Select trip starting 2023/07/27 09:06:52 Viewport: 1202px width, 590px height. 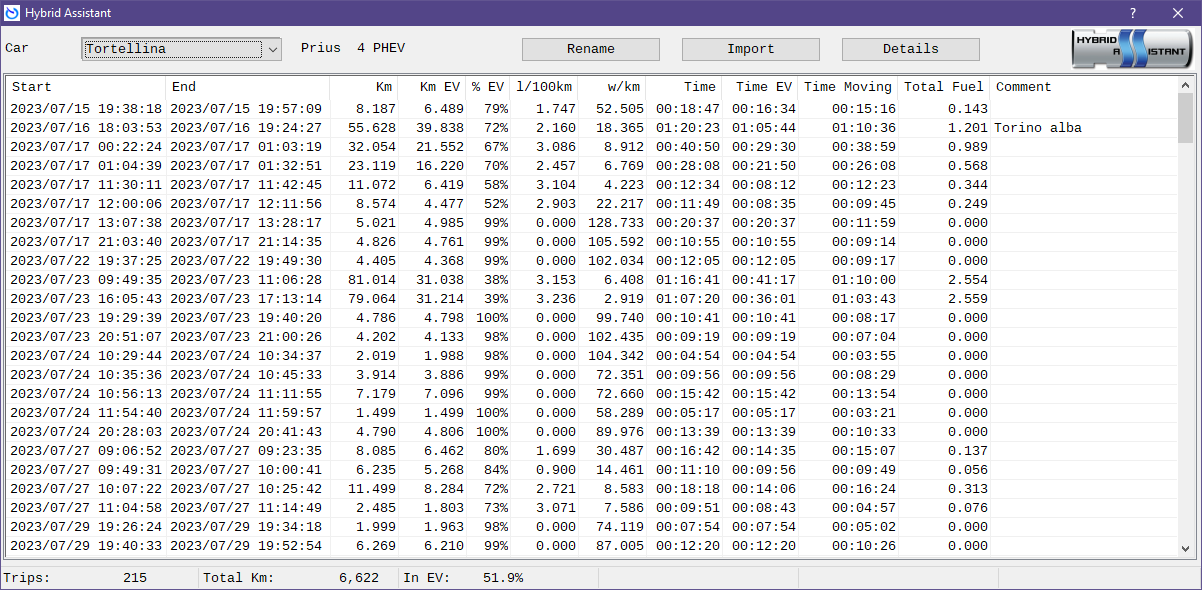[592, 451]
